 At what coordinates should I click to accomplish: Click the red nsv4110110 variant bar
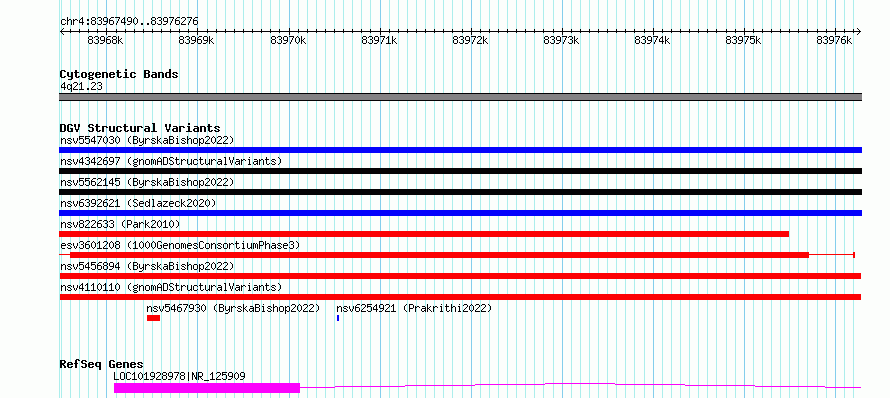[x=460, y=297]
